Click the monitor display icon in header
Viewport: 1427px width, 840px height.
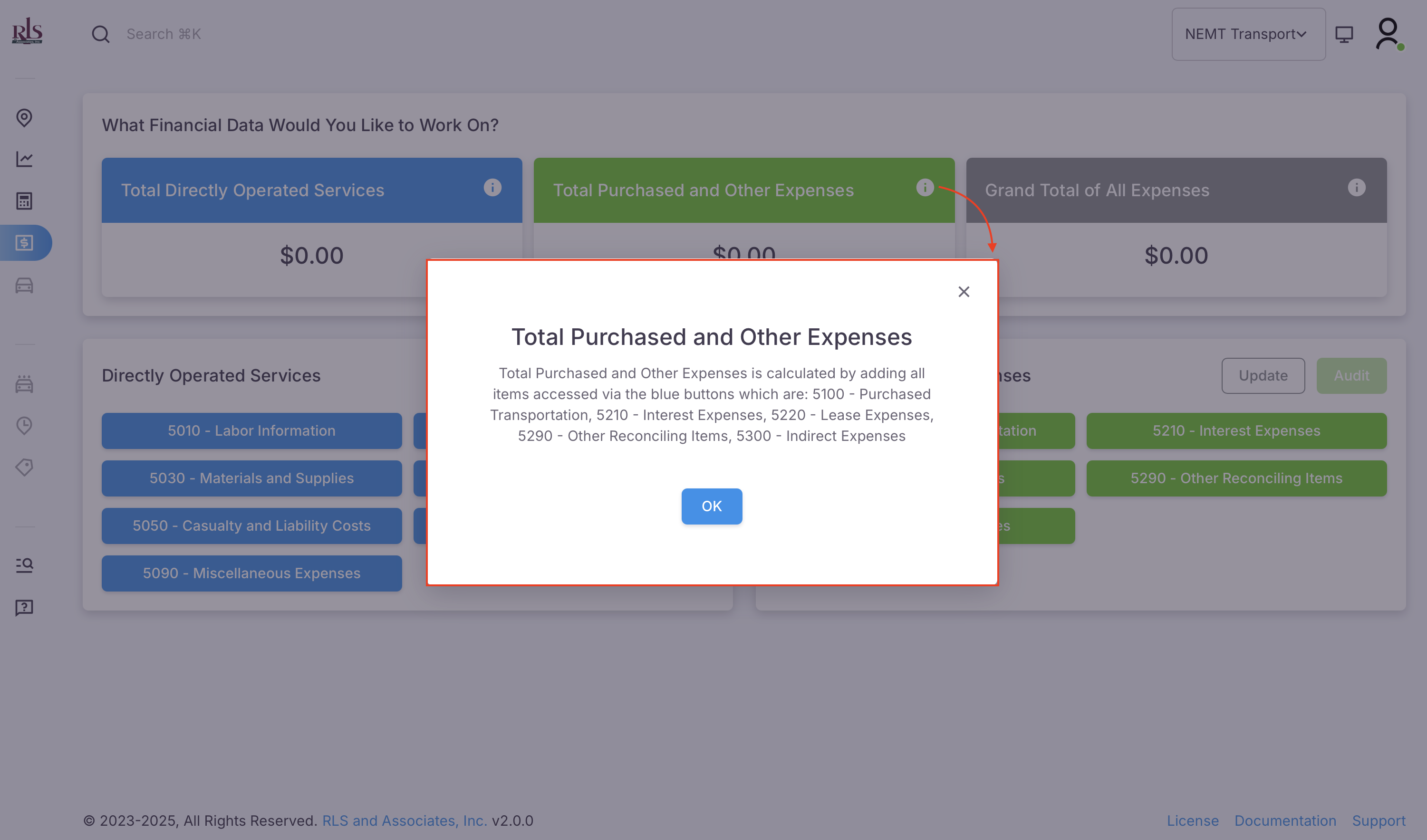pos(1344,34)
